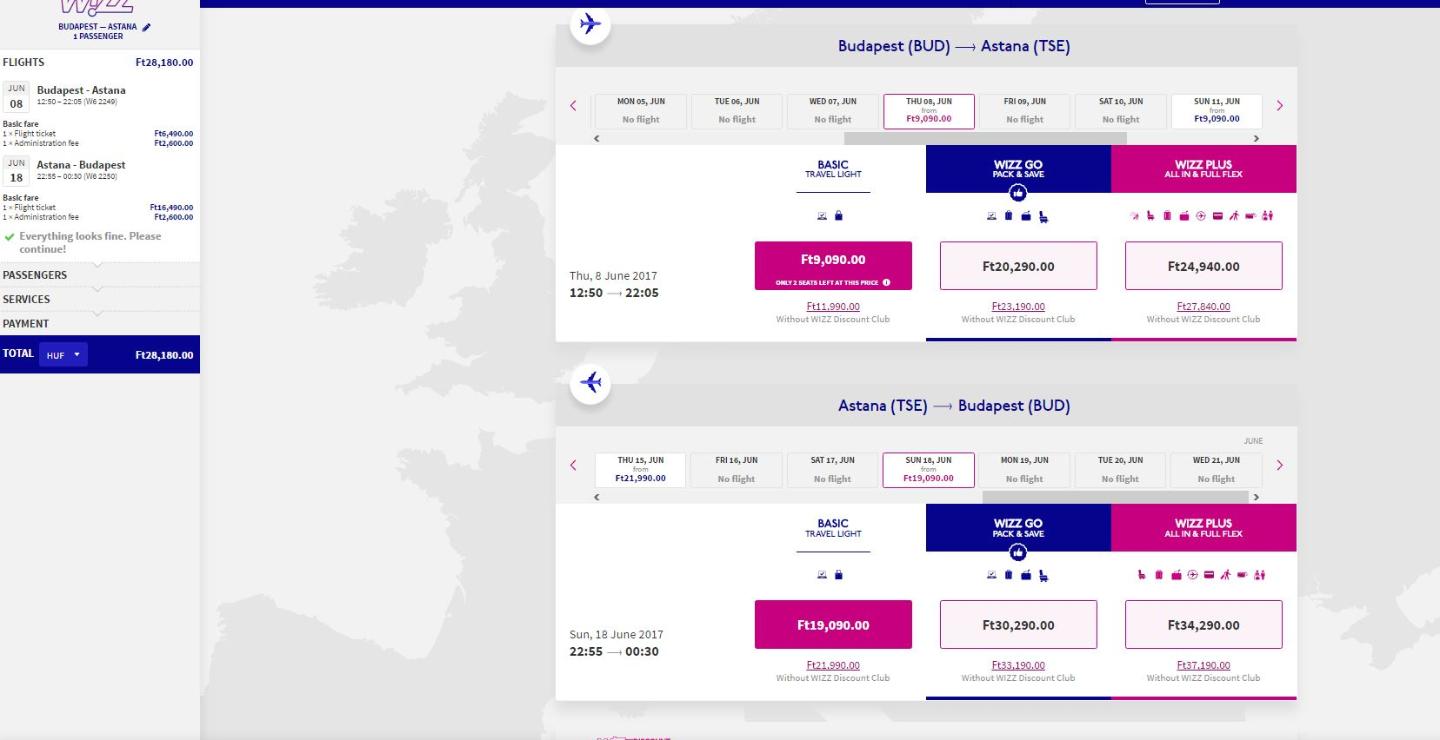This screenshot has height=740, width=1440.
Task: Expand the Passengers section in the sidebar
Action: click(99, 274)
